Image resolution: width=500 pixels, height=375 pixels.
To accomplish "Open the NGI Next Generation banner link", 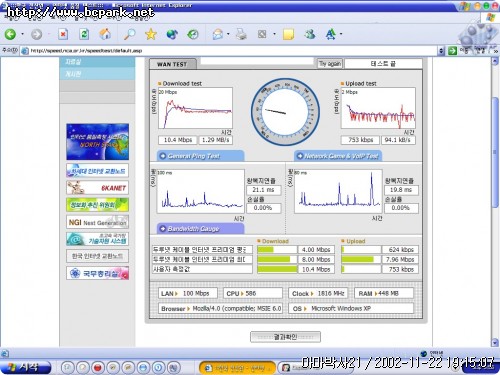I will pyautogui.click(x=97, y=222).
